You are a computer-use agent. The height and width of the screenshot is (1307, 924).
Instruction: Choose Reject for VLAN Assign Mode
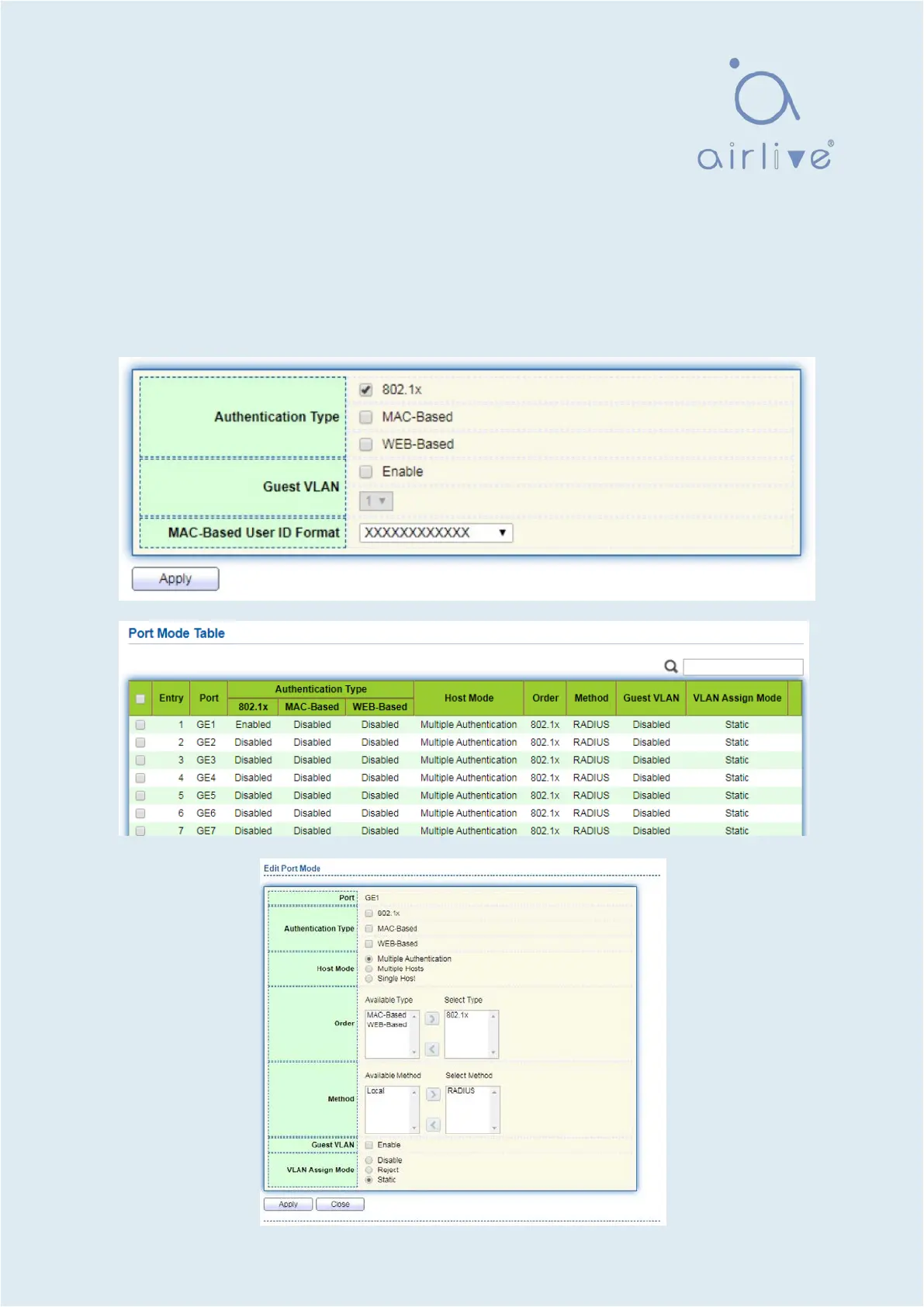[369, 1170]
